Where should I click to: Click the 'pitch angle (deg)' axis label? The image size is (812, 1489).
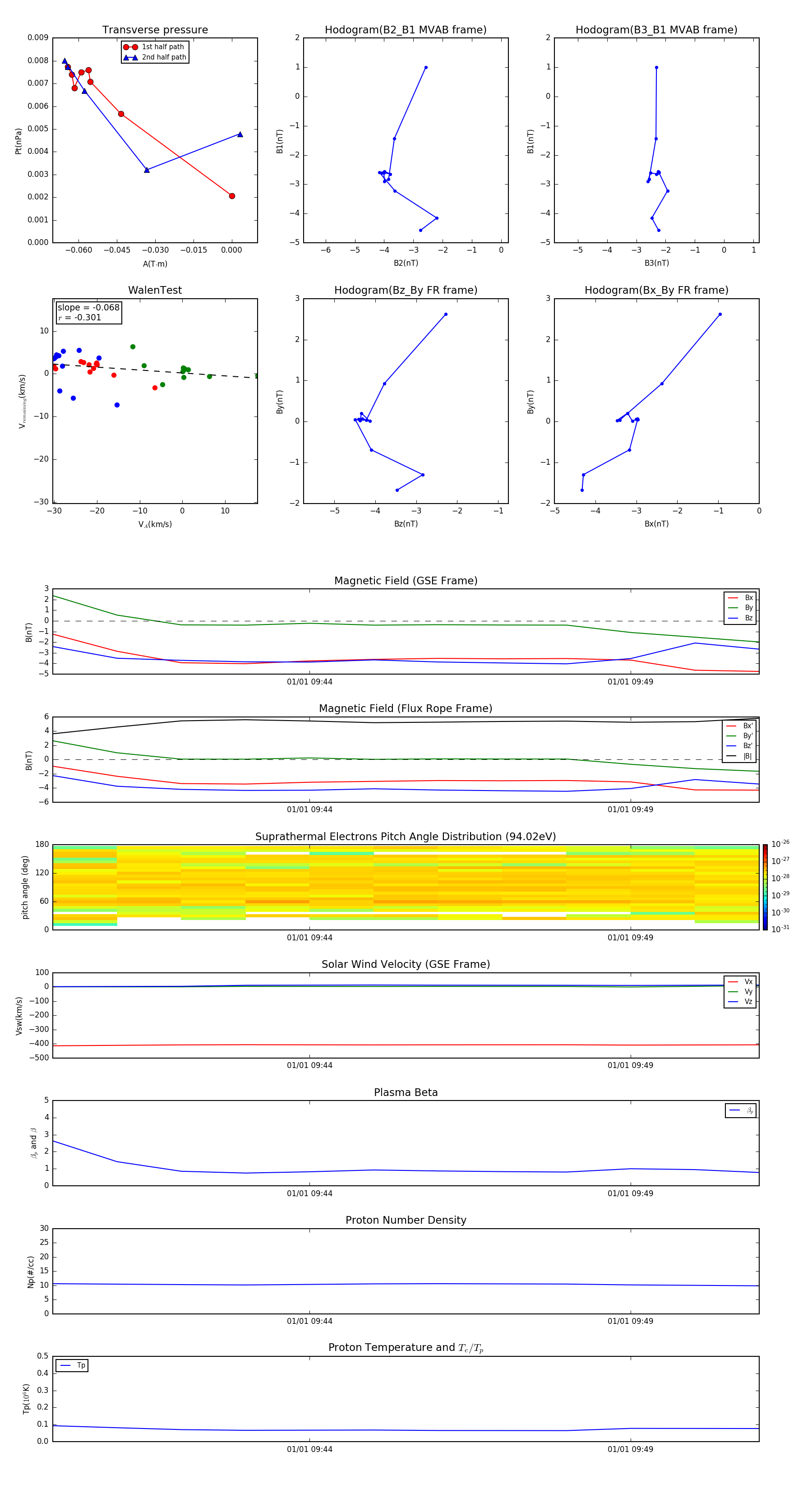[25, 887]
